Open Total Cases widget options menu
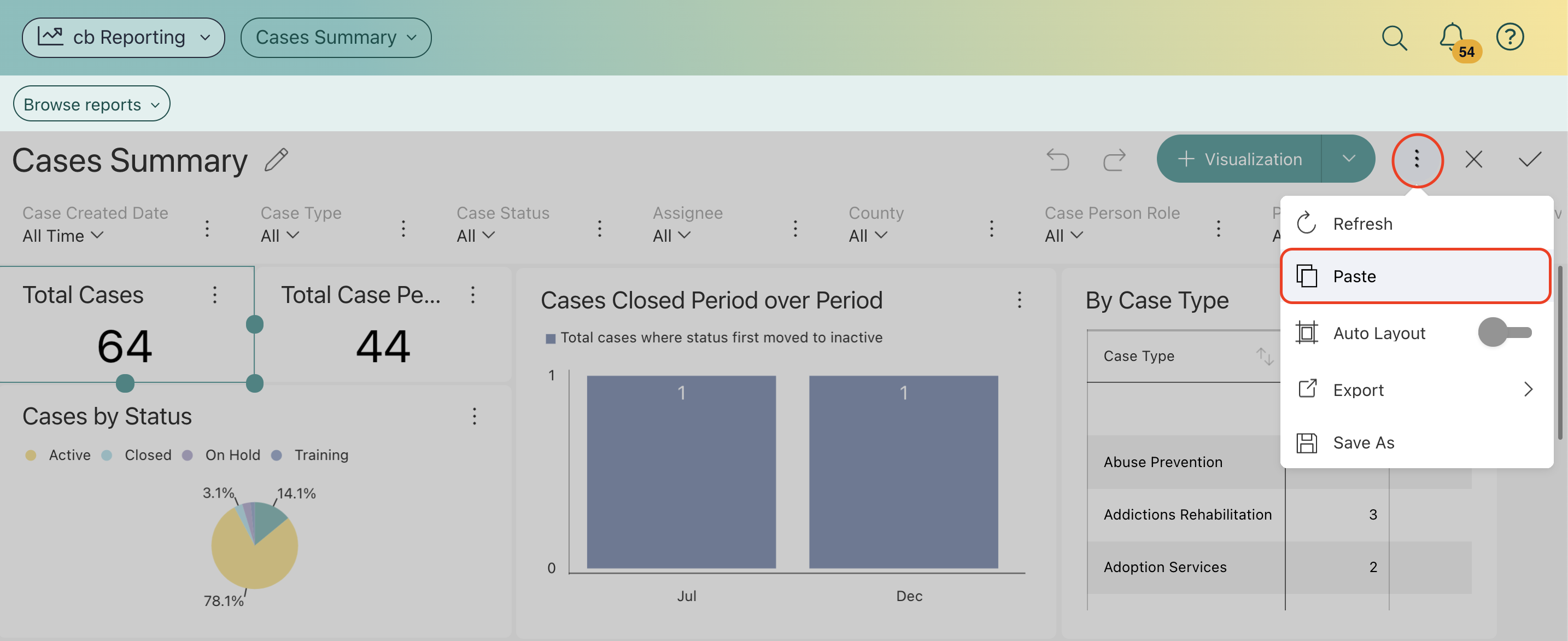 click(214, 295)
